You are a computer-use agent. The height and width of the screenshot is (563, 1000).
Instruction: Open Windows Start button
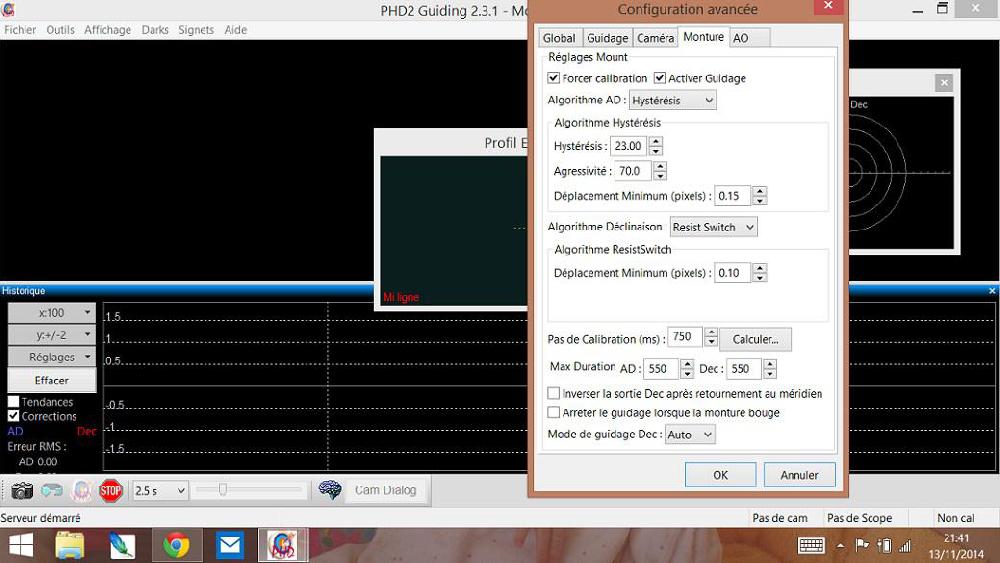(x=20, y=546)
